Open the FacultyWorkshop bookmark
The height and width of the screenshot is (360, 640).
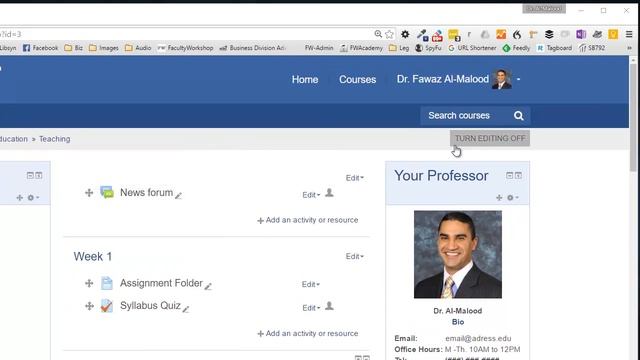tap(185, 48)
